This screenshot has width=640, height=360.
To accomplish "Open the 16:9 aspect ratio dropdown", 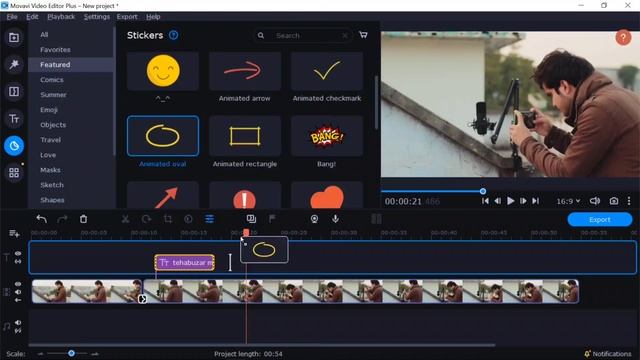I will 568,201.
